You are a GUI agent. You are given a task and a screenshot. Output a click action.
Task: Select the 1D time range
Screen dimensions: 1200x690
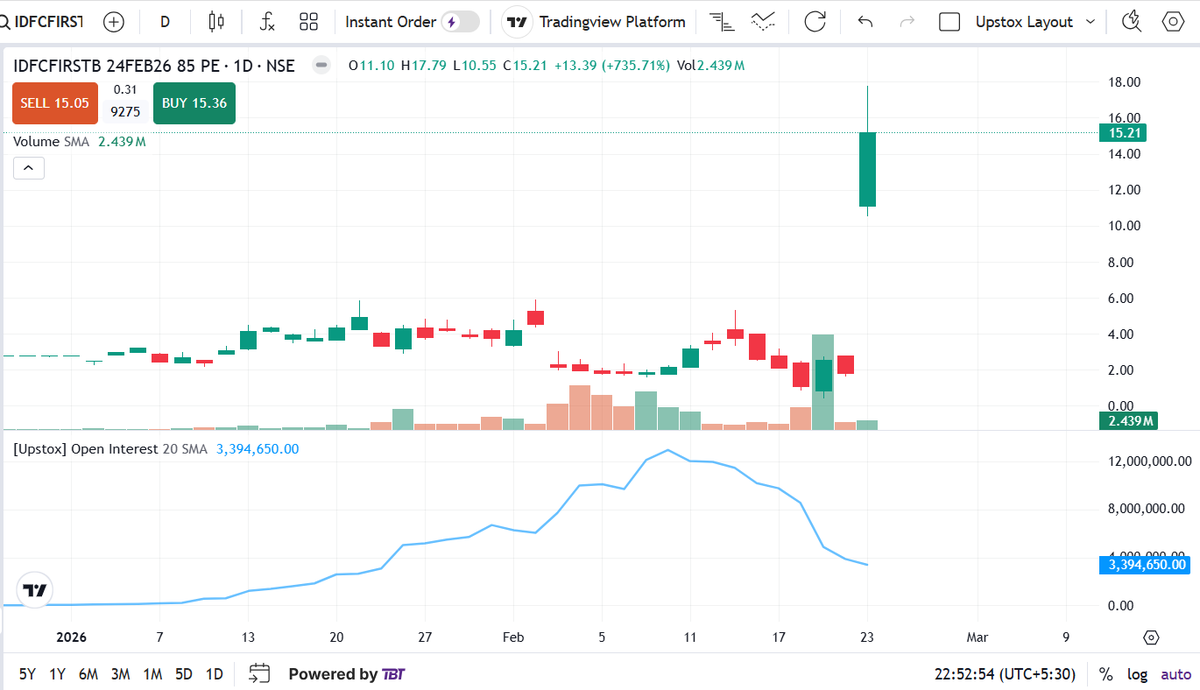pos(214,674)
